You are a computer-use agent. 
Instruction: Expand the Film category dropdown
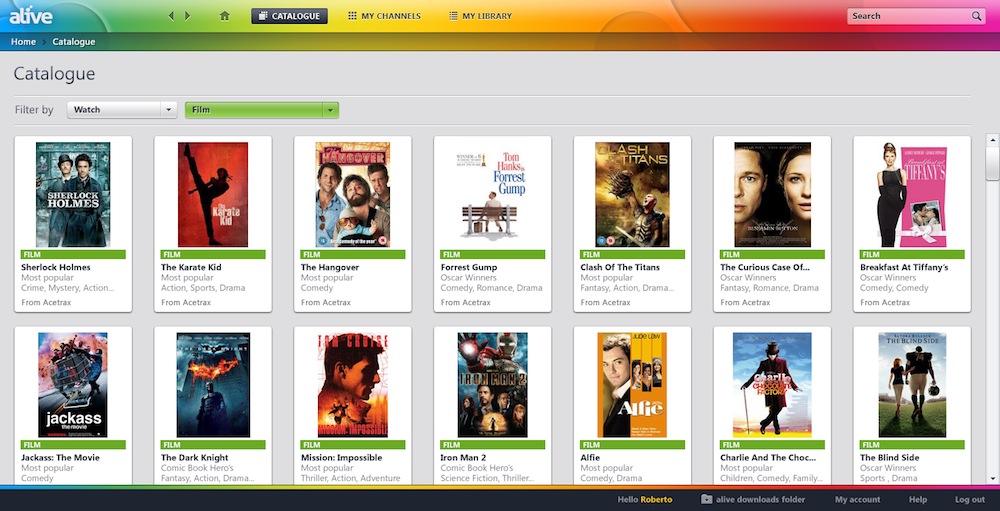point(331,110)
